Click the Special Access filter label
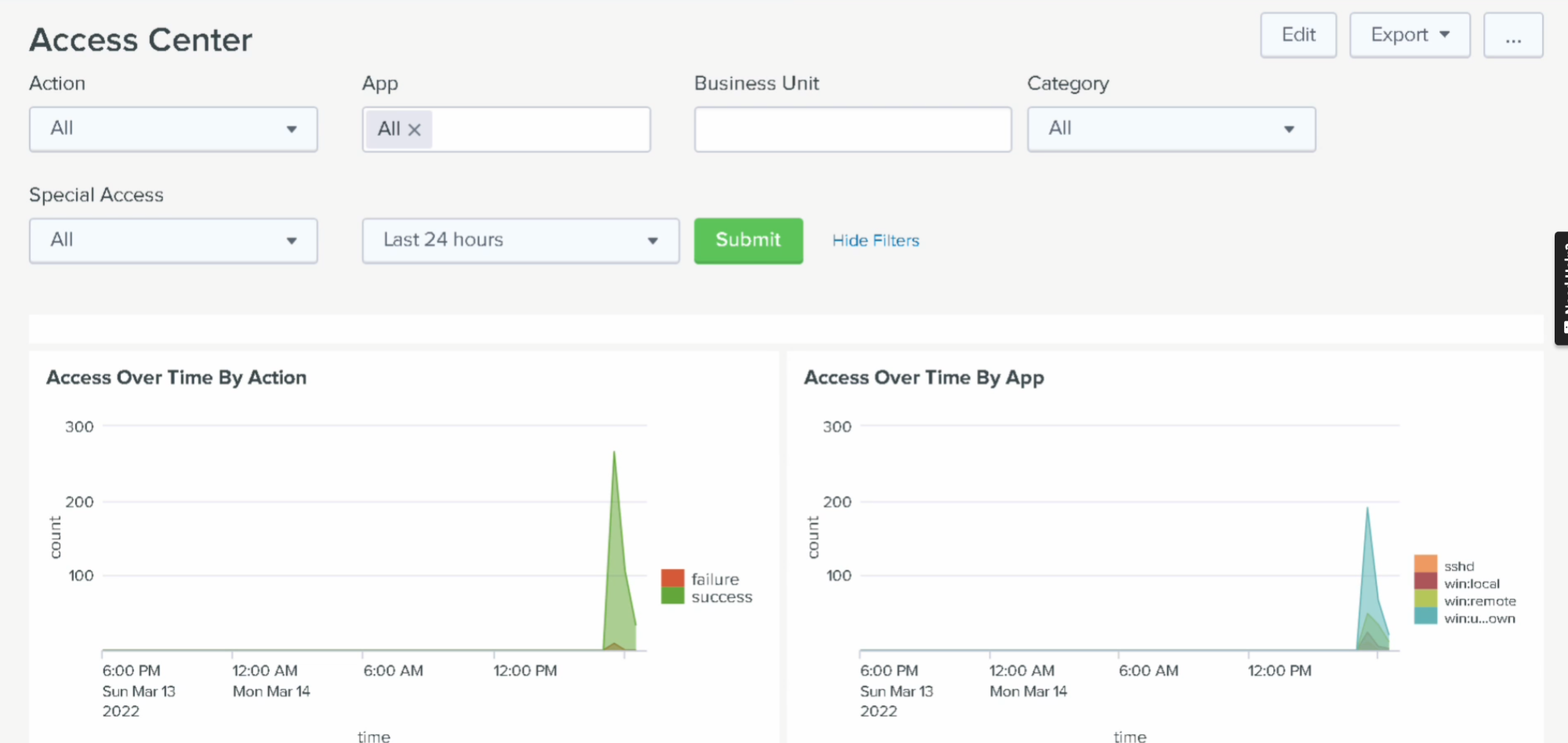 pos(96,195)
